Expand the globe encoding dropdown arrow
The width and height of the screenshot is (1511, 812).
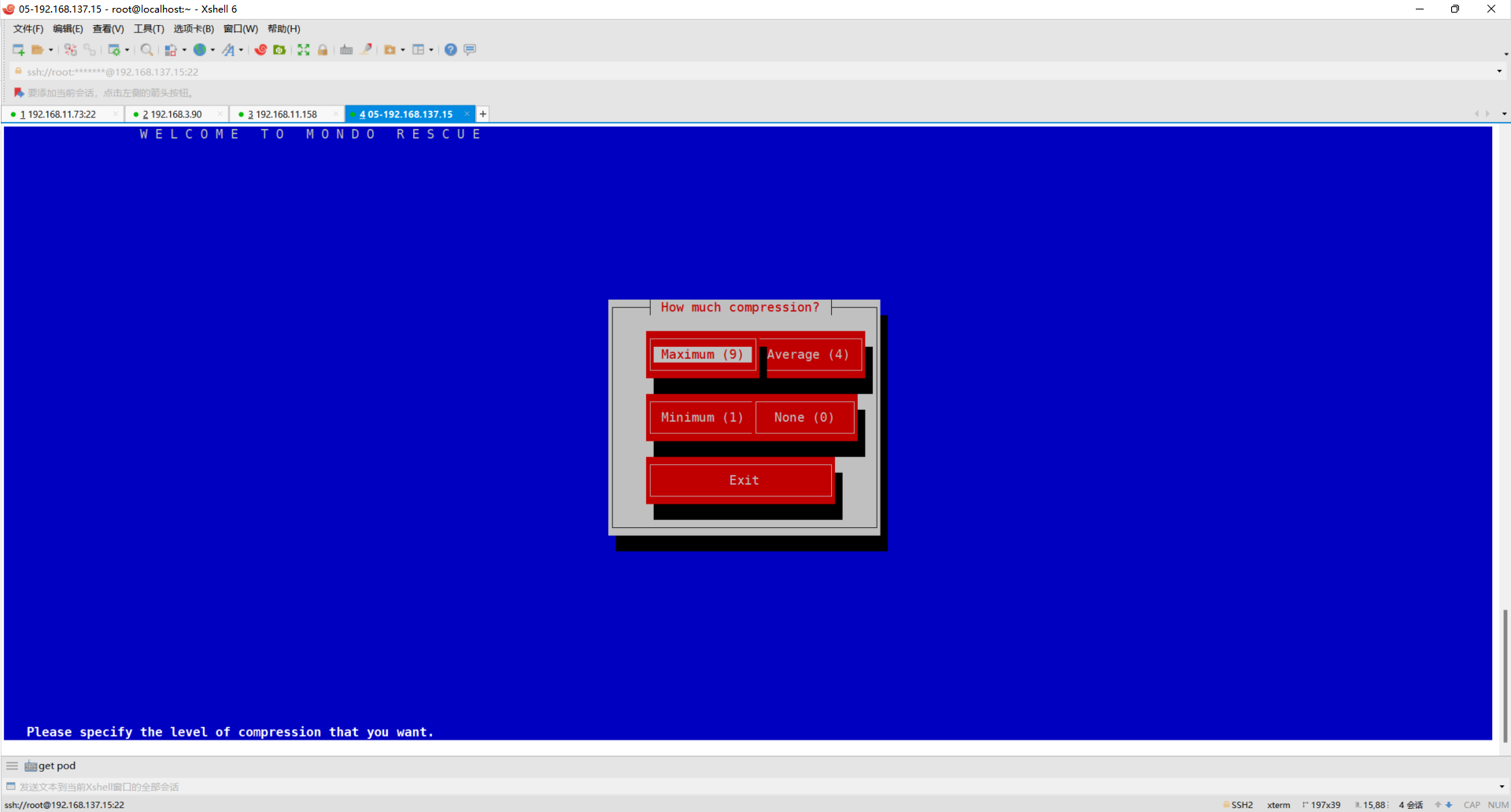(212, 50)
